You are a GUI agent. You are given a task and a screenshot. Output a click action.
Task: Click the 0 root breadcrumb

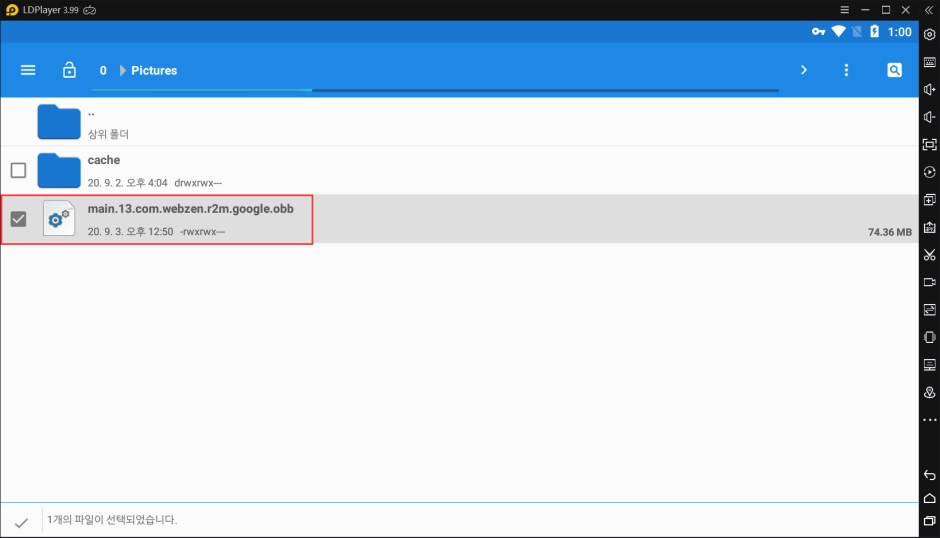[x=103, y=71]
